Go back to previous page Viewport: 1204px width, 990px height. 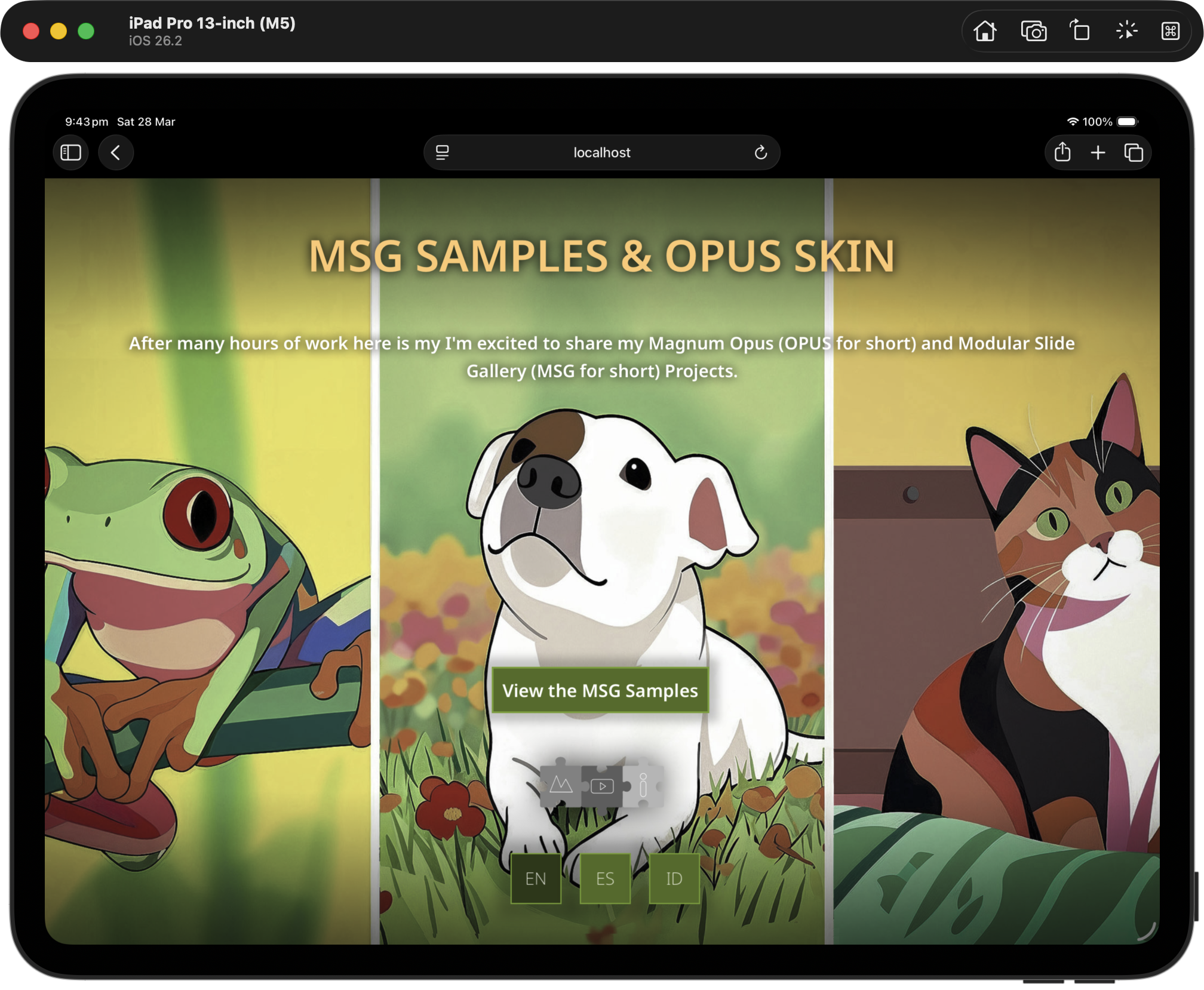(116, 153)
